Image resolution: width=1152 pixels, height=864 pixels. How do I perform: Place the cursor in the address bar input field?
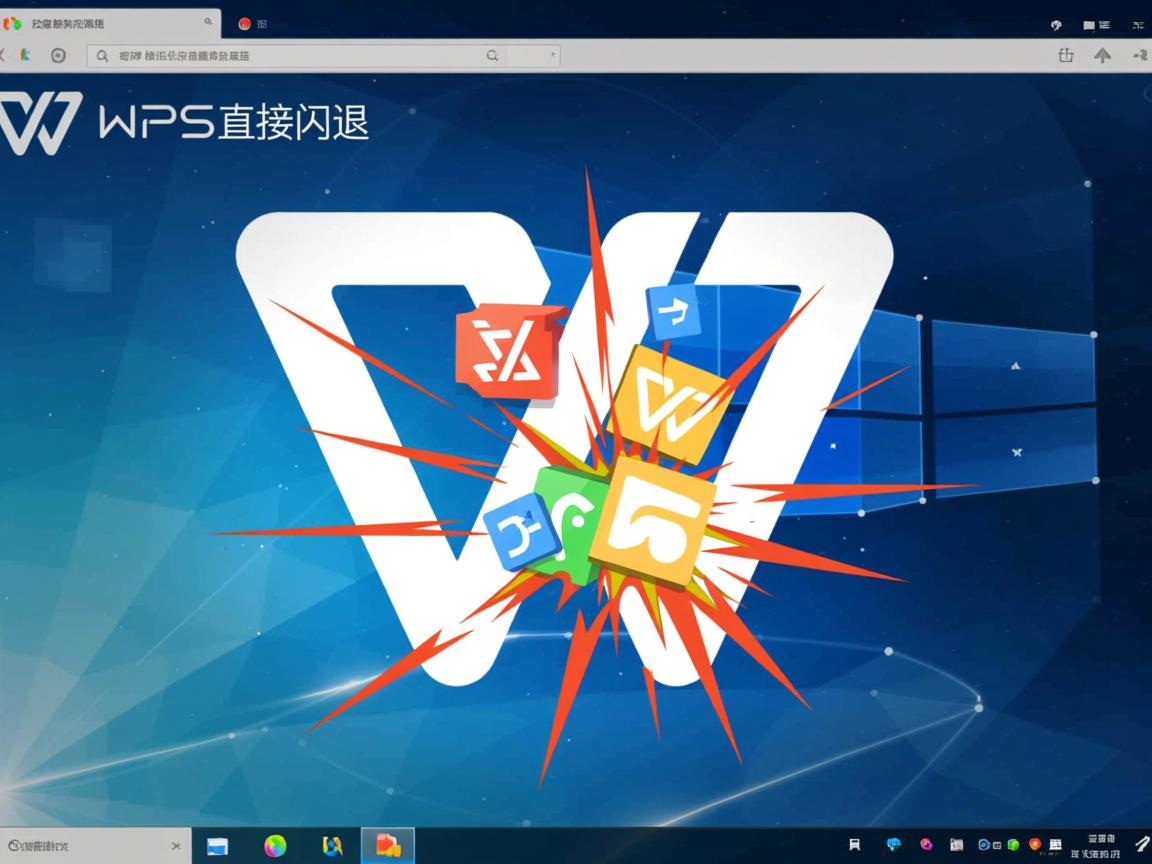(300, 56)
